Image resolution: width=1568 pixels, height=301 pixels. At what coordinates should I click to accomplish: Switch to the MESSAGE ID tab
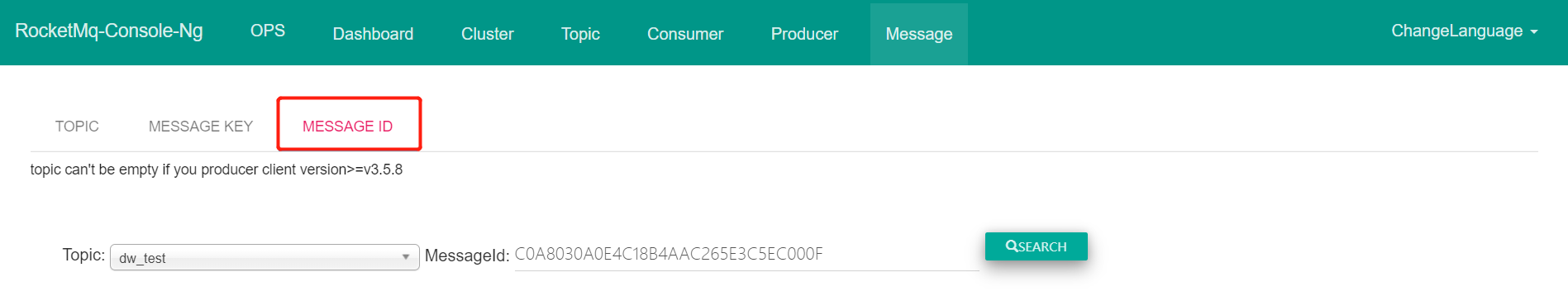coord(348,126)
